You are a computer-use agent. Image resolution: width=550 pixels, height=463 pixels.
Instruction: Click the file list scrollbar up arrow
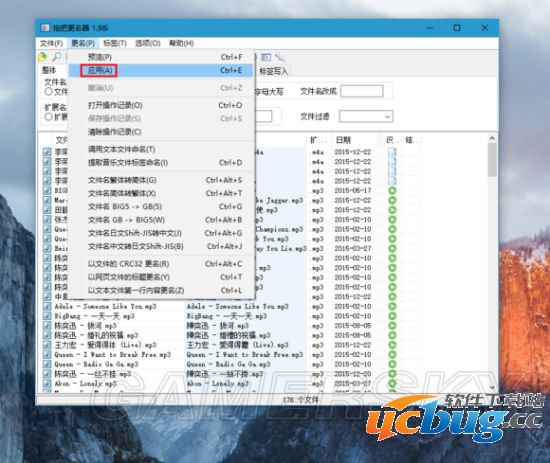pyautogui.click(x=492, y=138)
